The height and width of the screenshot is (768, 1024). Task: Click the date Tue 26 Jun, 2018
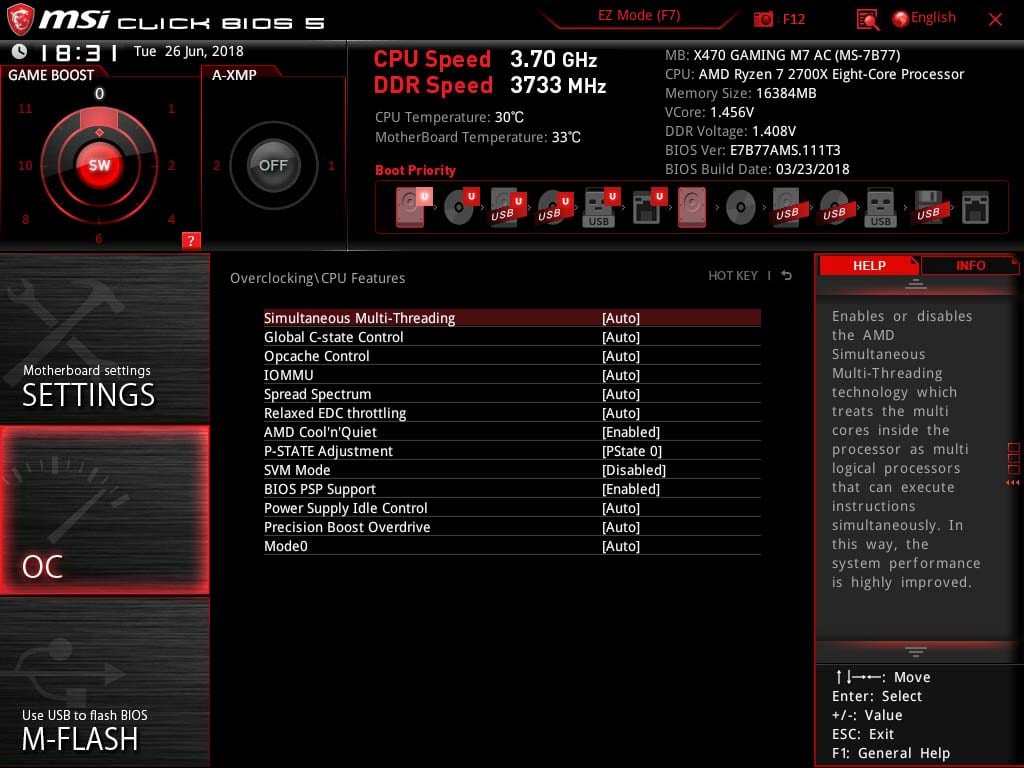[x=189, y=51]
